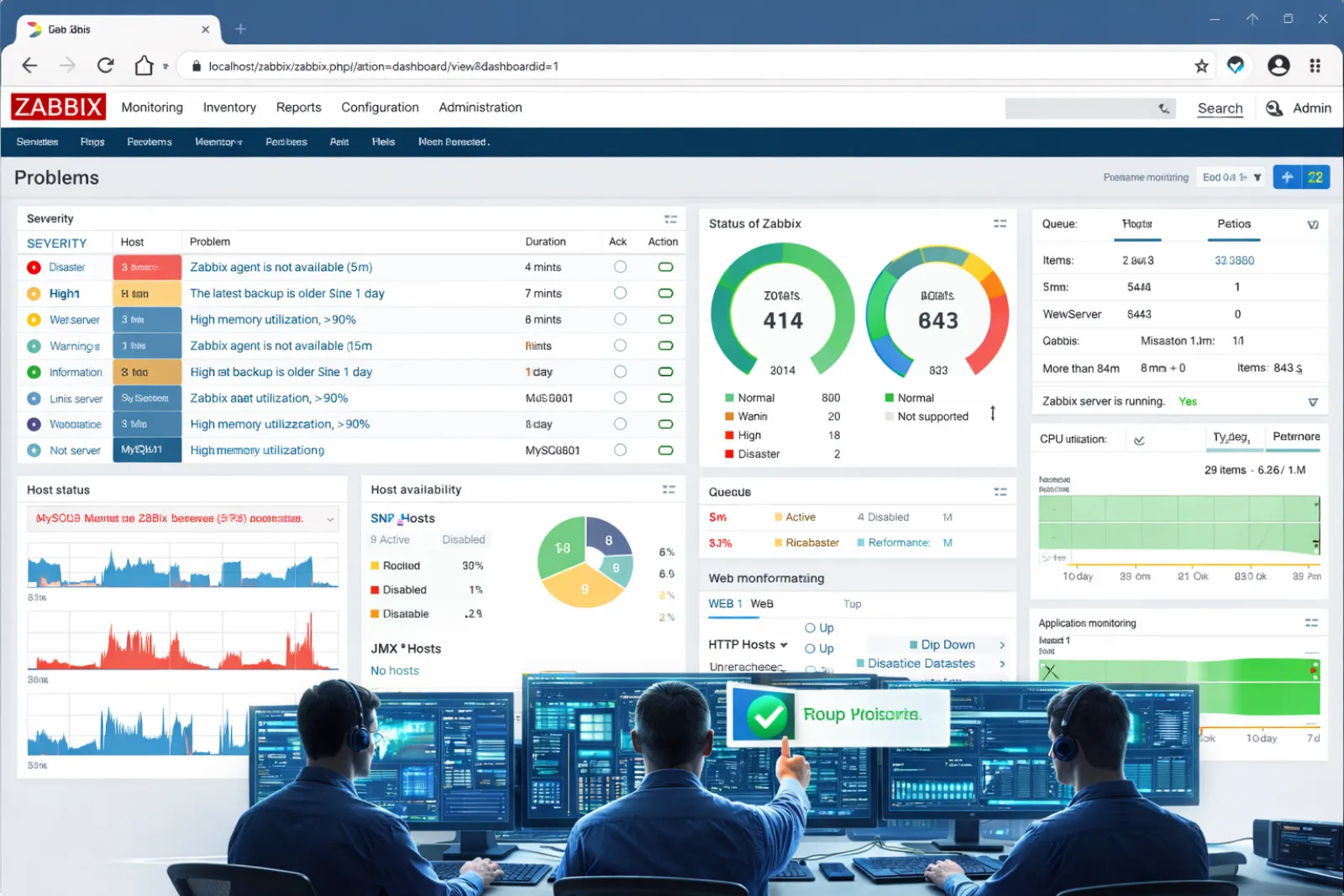Select the first Up radio button under Web monitoring
This screenshot has height=896, width=1344.
[x=811, y=628]
